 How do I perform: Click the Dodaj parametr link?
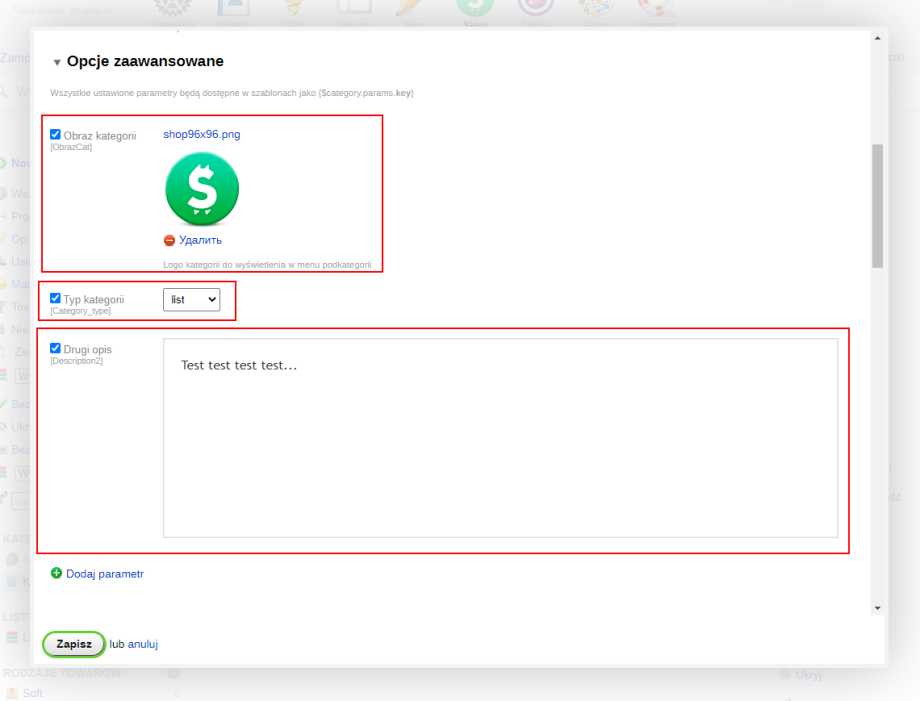pos(105,574)
